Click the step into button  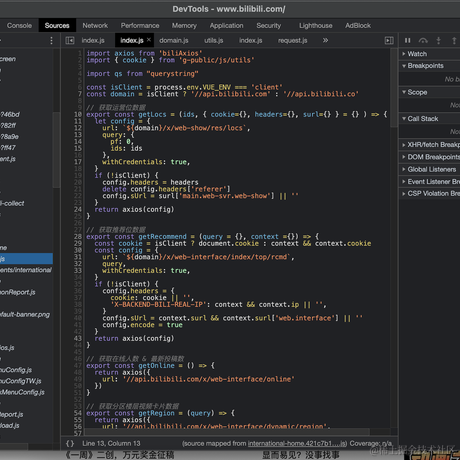pyautogui.click(x=438, y=40)
